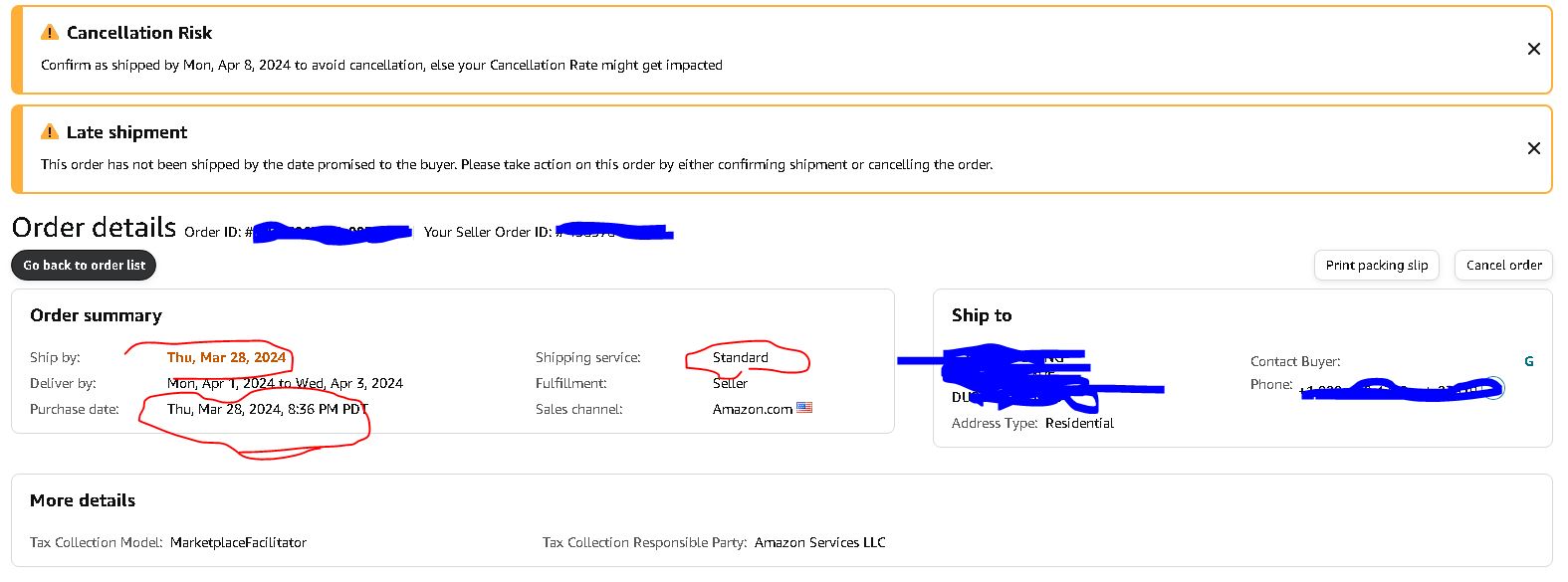Viewport: 1568px width, 582px height.
Task: Dismiss the Cancellation Risk alert
Action: (1533, 49)
